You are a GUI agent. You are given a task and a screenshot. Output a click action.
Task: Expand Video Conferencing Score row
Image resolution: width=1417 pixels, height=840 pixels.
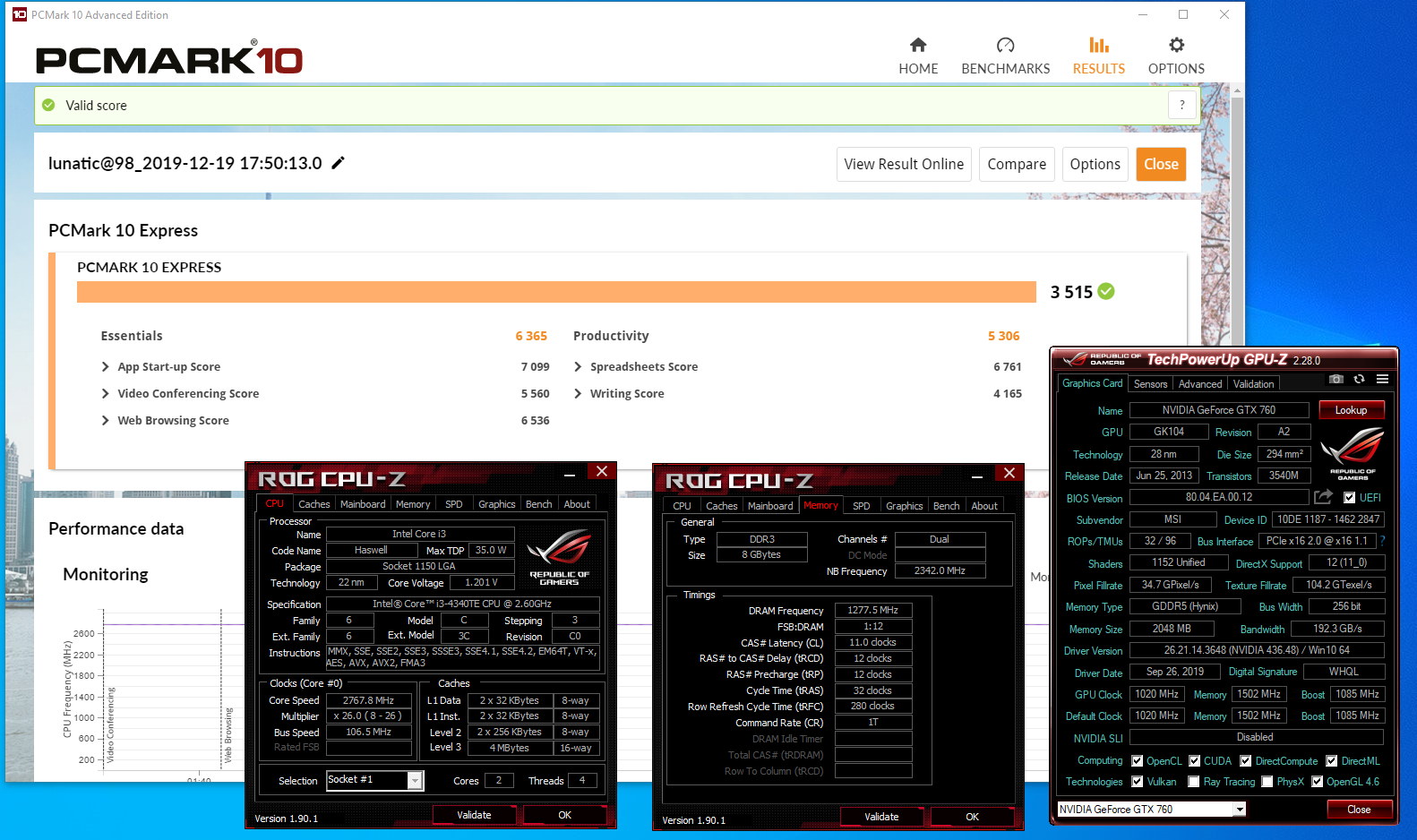[106, 393]
